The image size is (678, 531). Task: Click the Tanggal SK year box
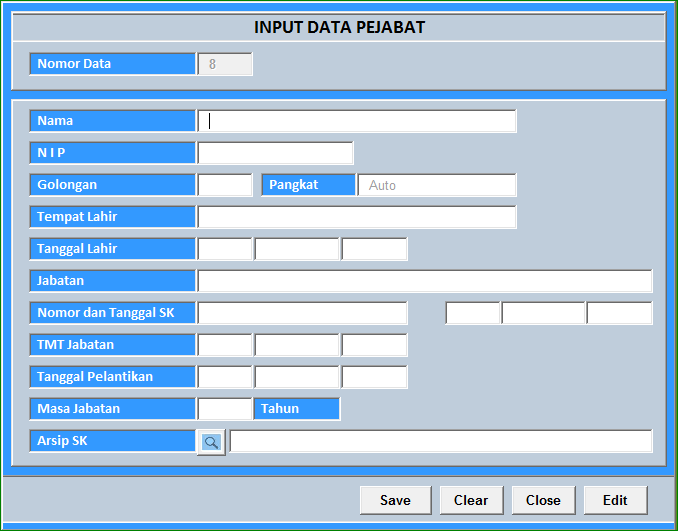619,313
